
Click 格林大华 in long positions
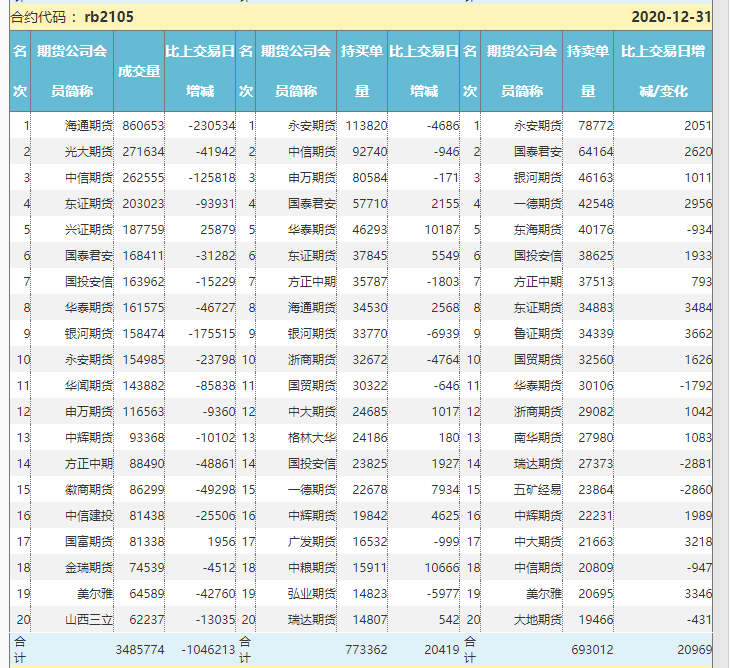click(312, 438)
